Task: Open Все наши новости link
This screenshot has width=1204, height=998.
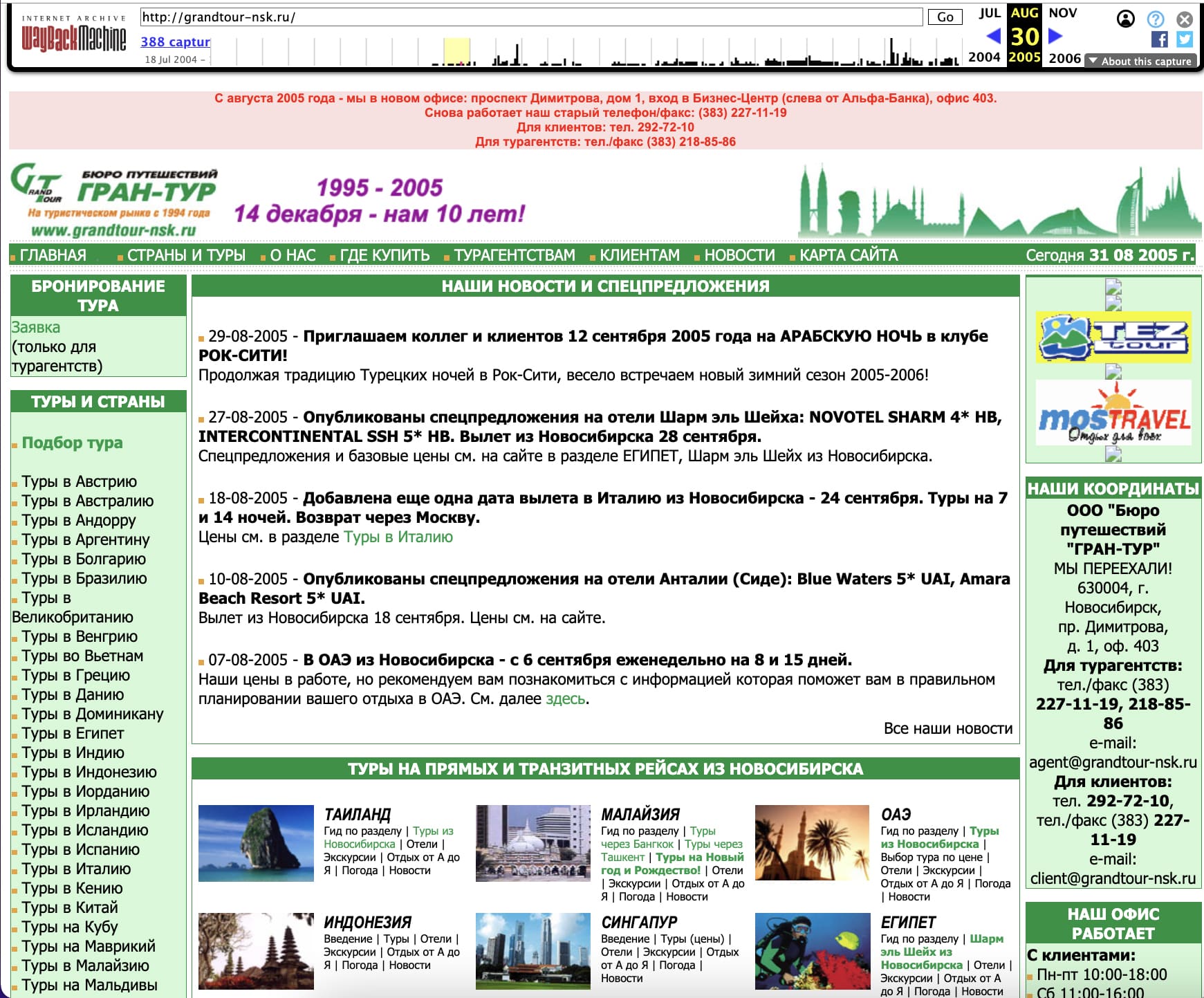Action: point(948,728)
